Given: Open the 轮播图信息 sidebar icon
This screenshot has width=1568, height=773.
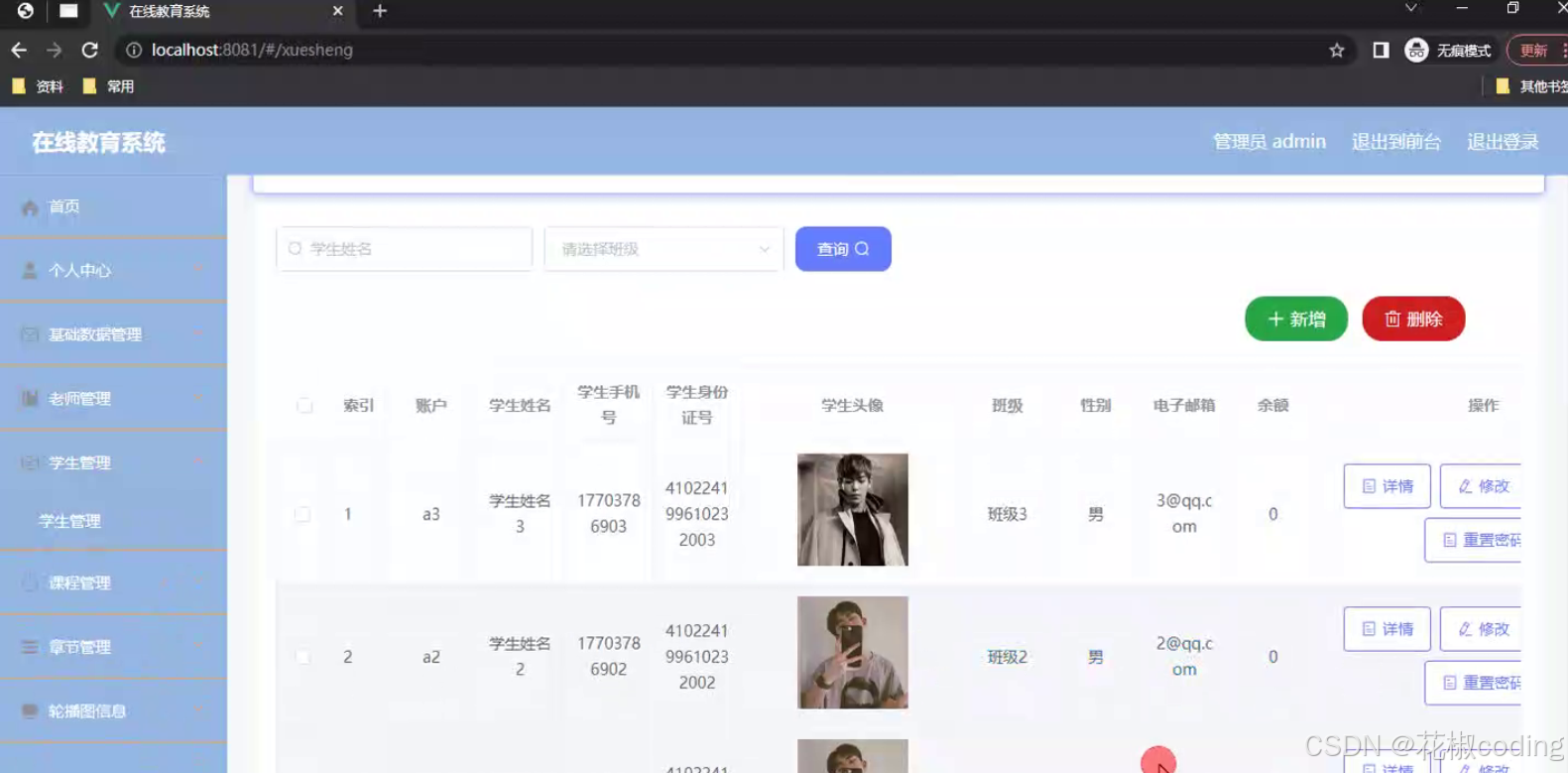Looking at the screenshot, I should pyautogui.click(x=30, y=711).
